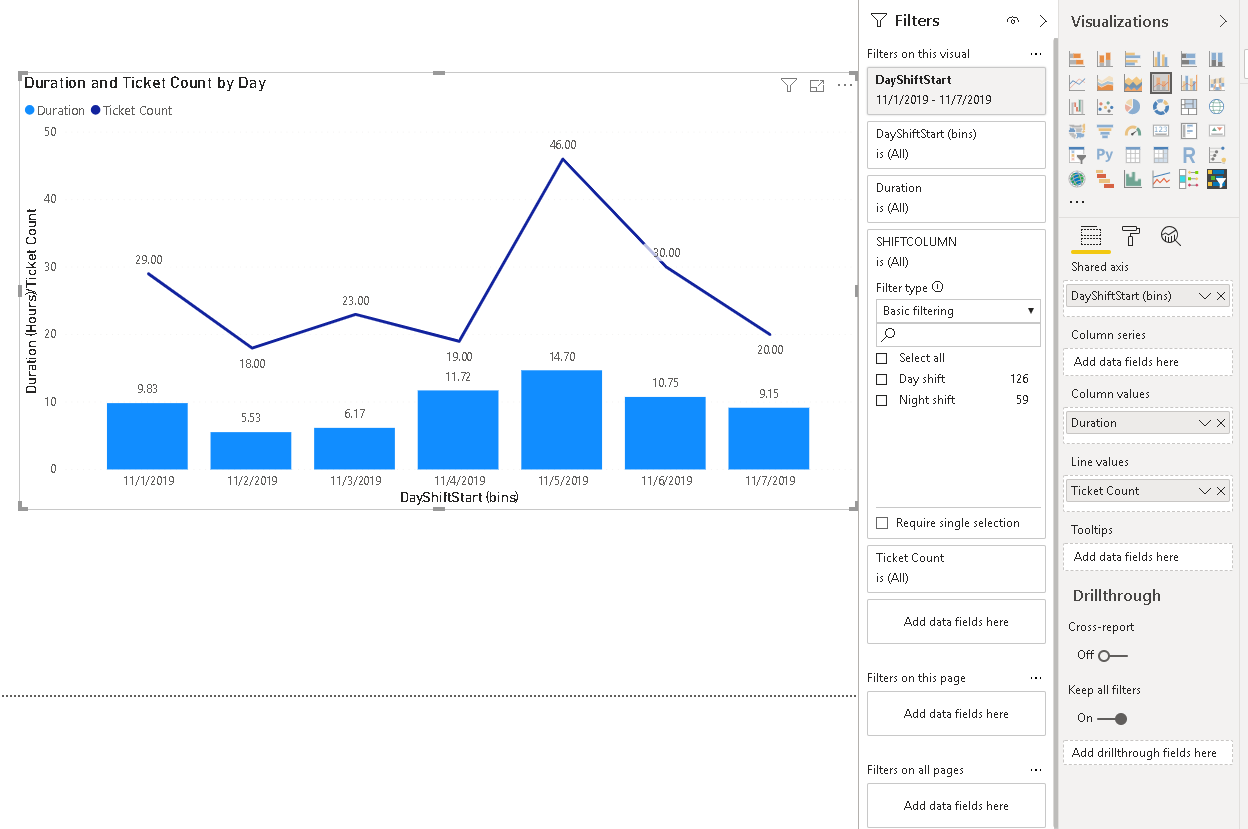This screenshot has width=1248, height=829.
Task: Switch to the Format paint roller tab
Action: pos(1131,236)
